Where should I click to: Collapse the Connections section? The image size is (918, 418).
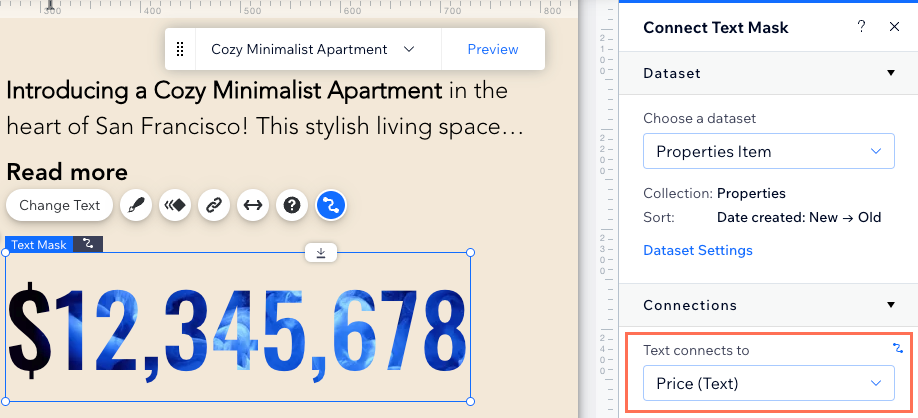891,305
